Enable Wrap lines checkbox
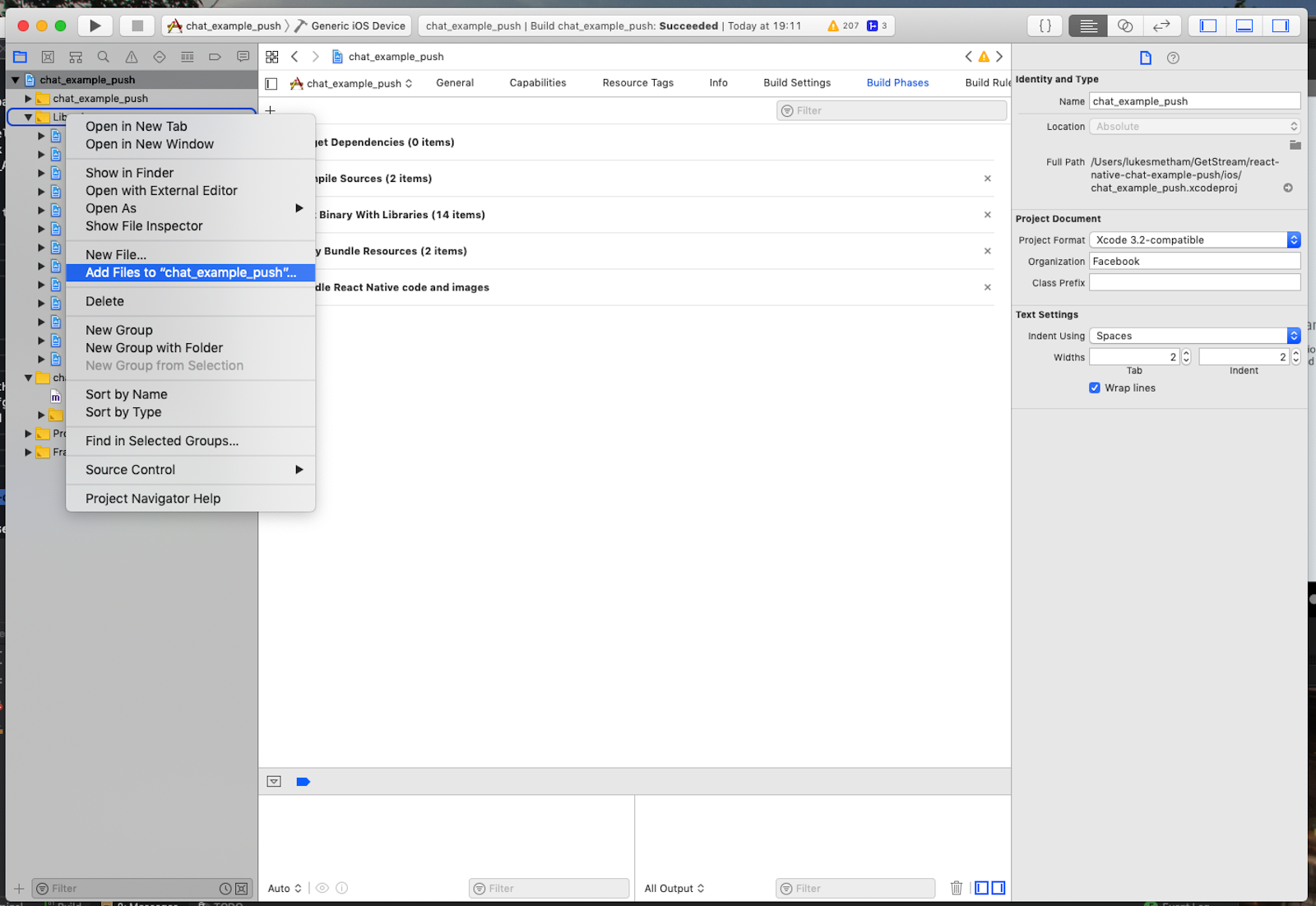This screenshot has height=906, width=1316. [1095, 388]
